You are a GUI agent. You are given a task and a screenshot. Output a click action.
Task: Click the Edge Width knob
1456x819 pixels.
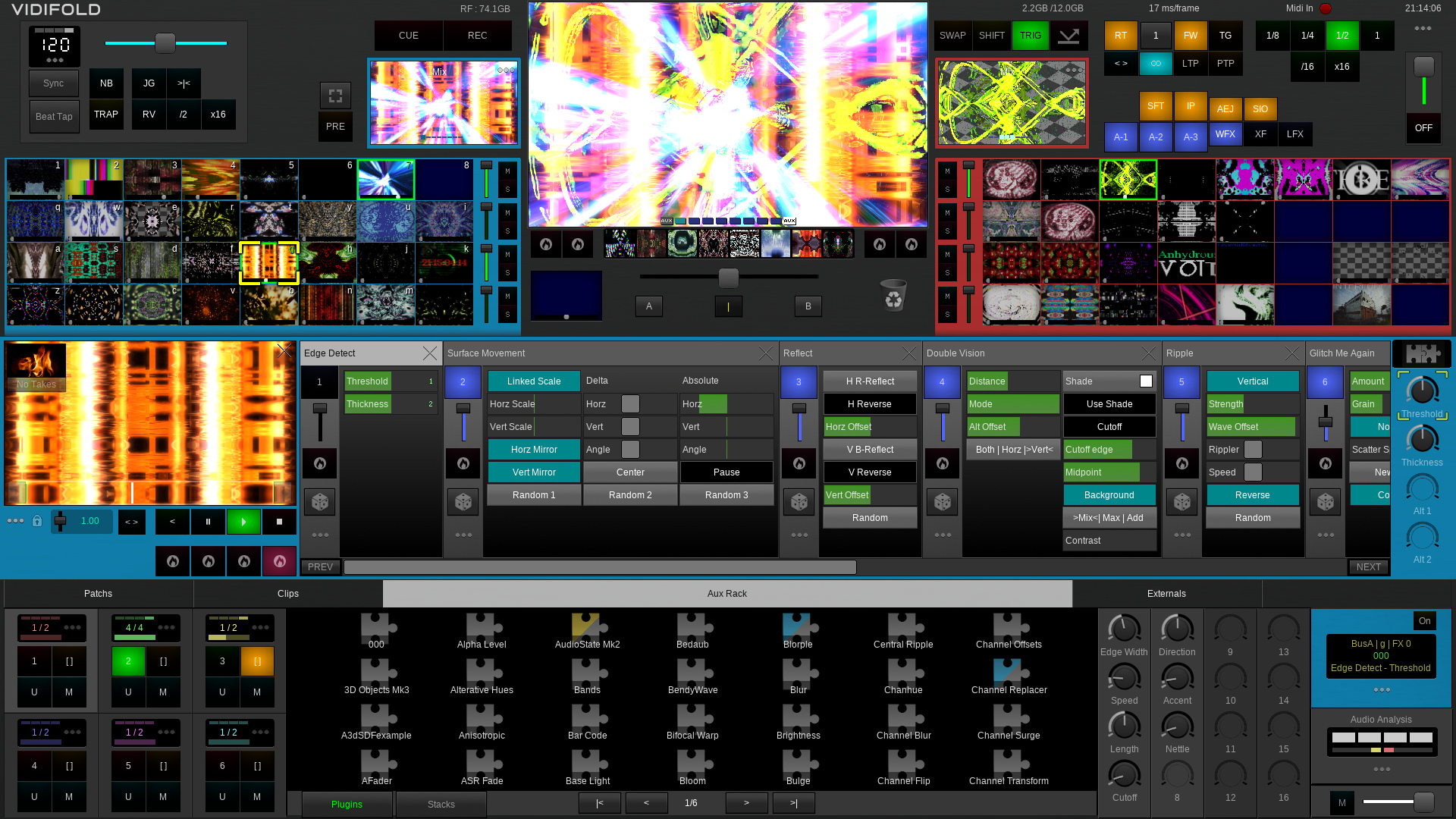(x=1124, y=629)
